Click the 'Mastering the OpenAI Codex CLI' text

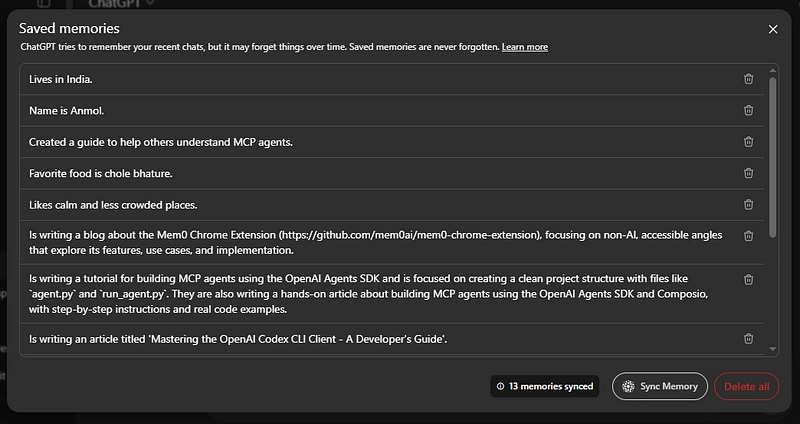coord(238,339)
